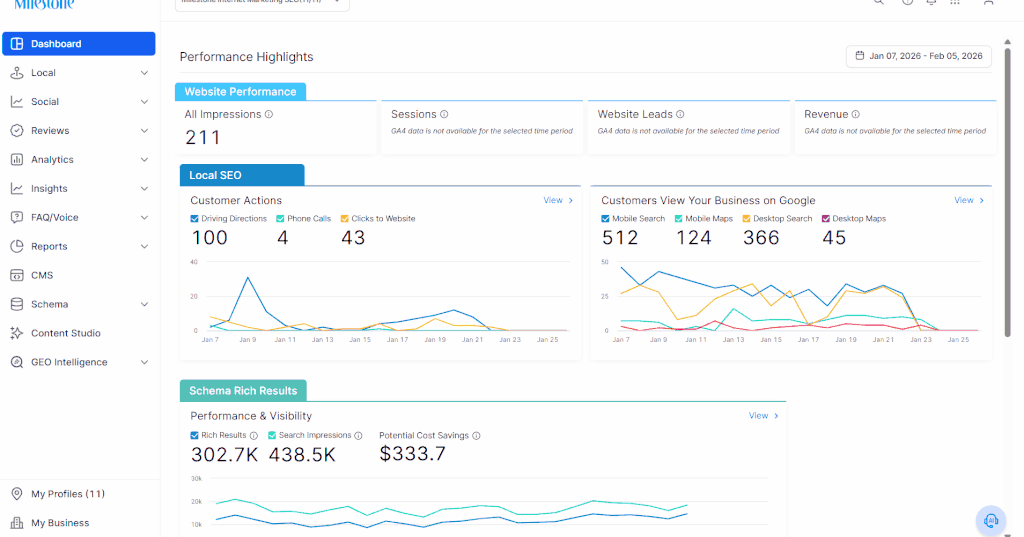Screen dimensions: 1024x537
Task: Expand the GEO Intelligence menu chevron
Action: 144,362
